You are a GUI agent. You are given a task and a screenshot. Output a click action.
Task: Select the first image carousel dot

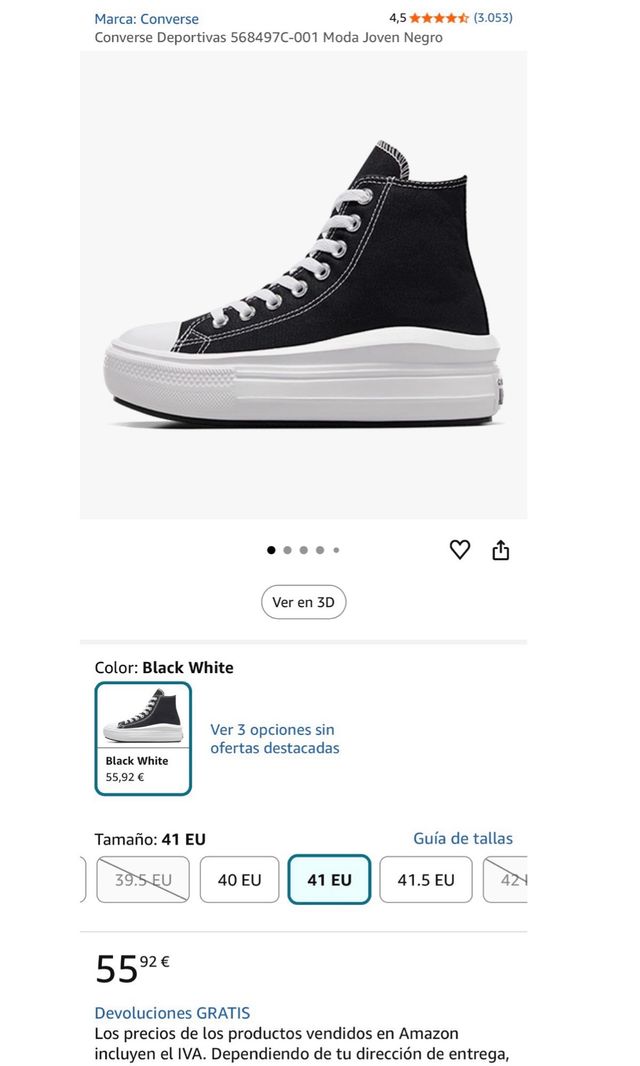coord(270,549)
